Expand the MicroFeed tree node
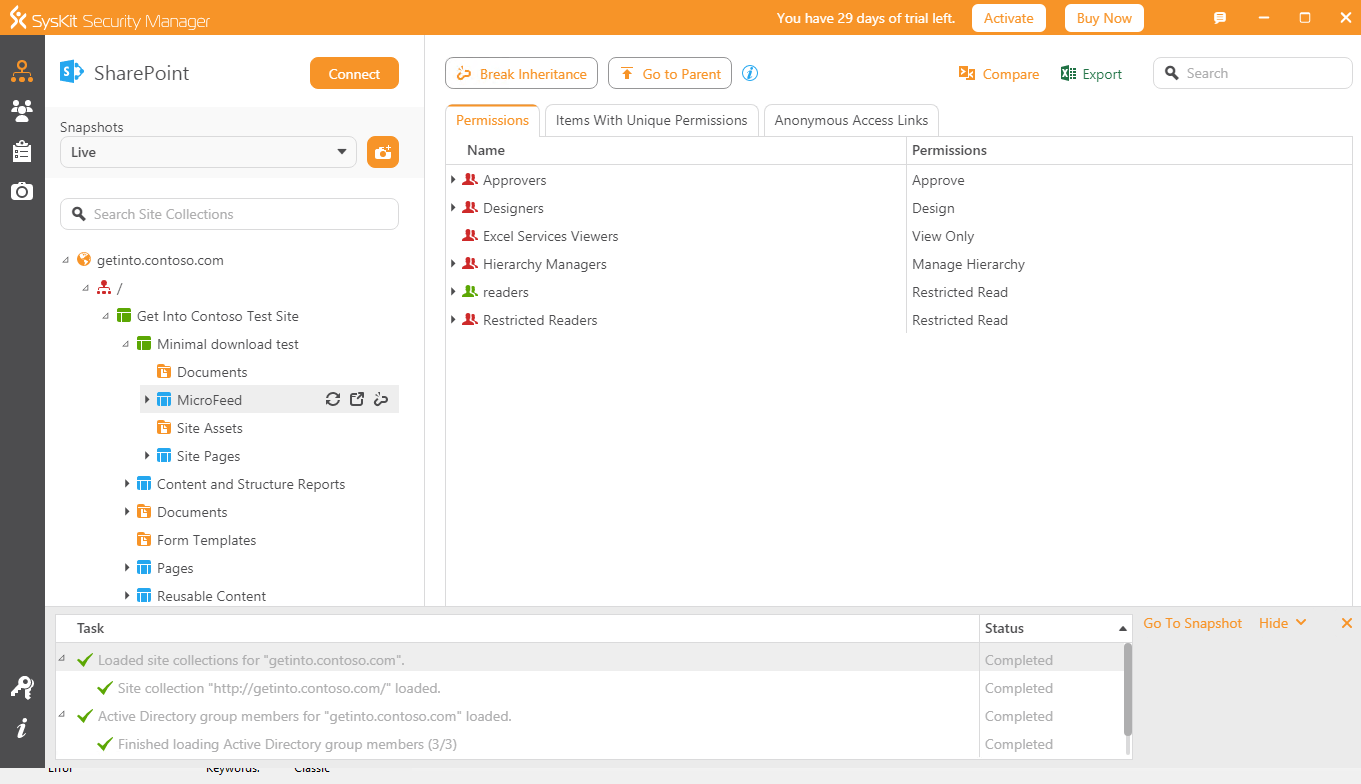1361x784 pixels. click(x=147, y=400)
